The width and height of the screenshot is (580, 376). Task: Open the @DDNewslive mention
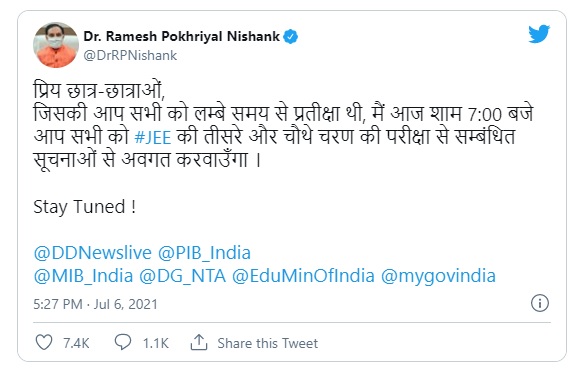[92, 253]
